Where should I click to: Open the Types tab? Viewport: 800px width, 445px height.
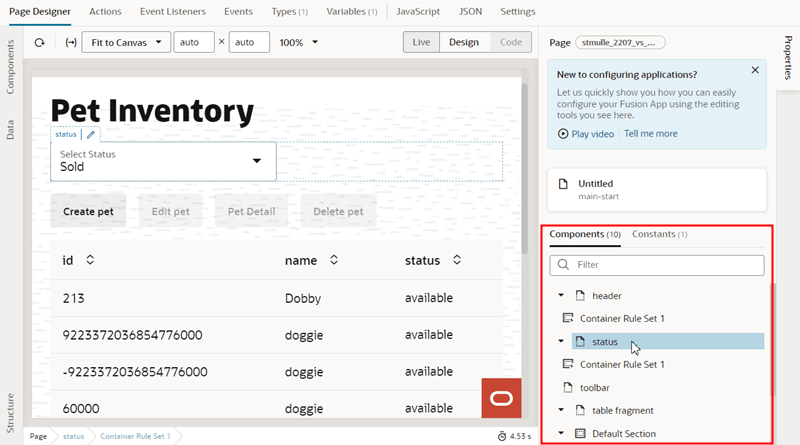click(289, 11)
